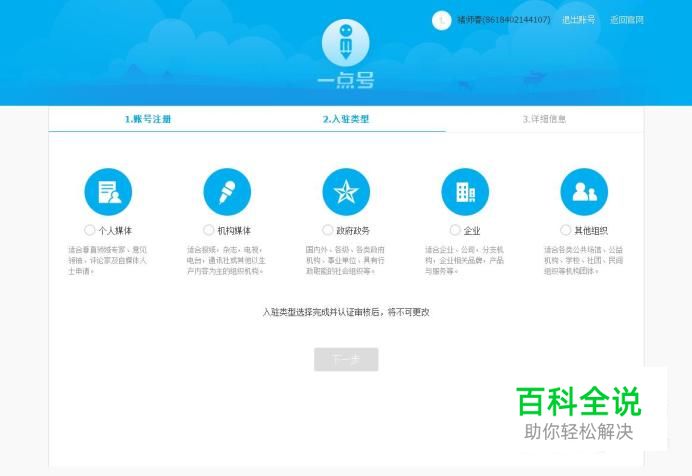The width and height of the screenshot is (692, 476).
Task: Select the 政府政务 radio button
Action: tap(327, 230)
